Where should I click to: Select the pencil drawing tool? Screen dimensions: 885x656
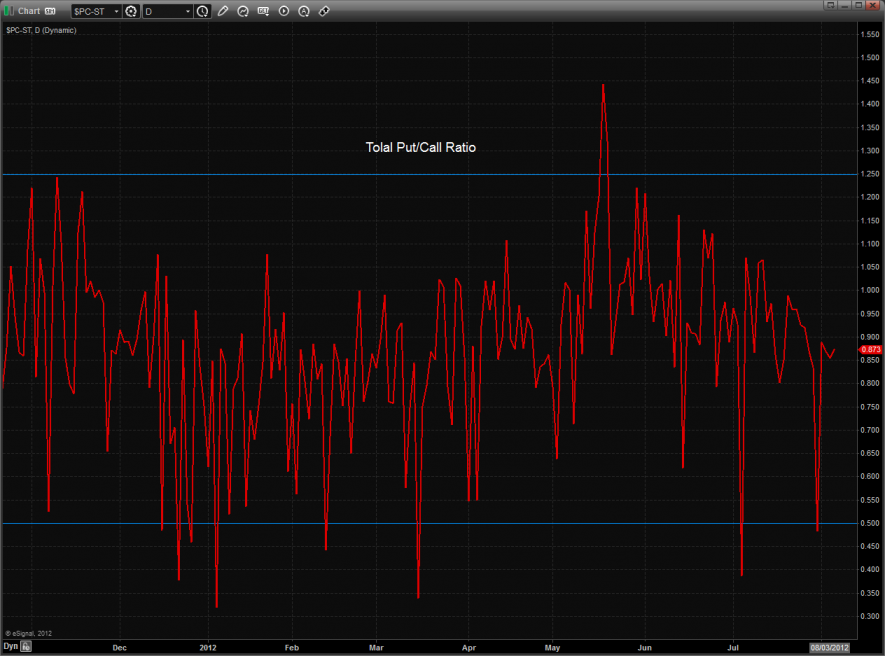click(x=223, y=11)
